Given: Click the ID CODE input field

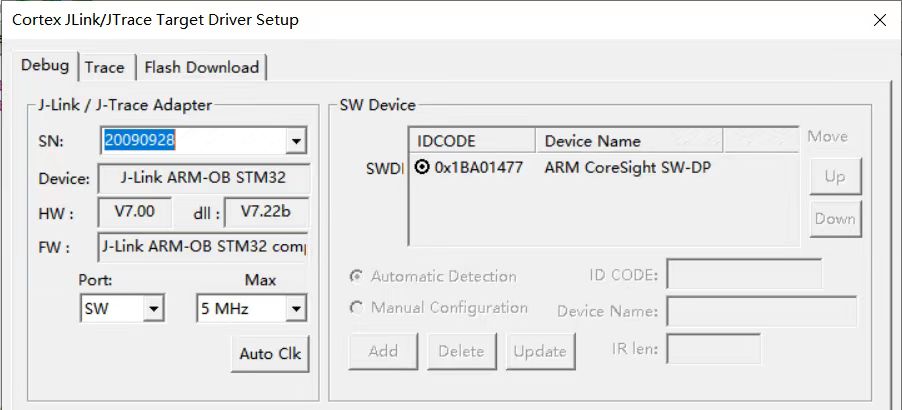Looking at the screenshot, I should [744, 275].
